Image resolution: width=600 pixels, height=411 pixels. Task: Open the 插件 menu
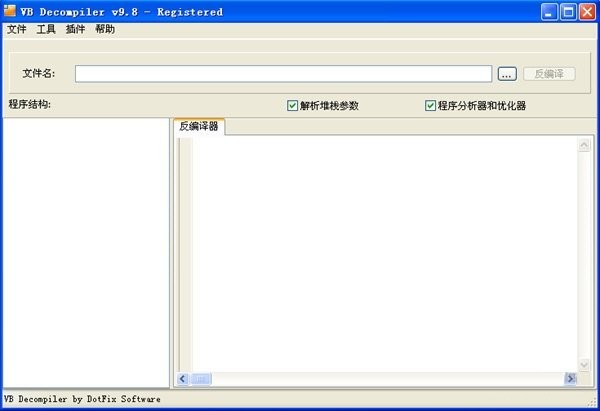[x=75, y=29]
